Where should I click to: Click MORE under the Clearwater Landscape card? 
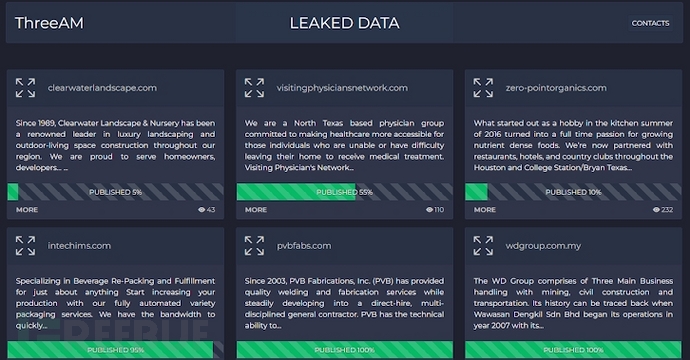click(27, 209)
